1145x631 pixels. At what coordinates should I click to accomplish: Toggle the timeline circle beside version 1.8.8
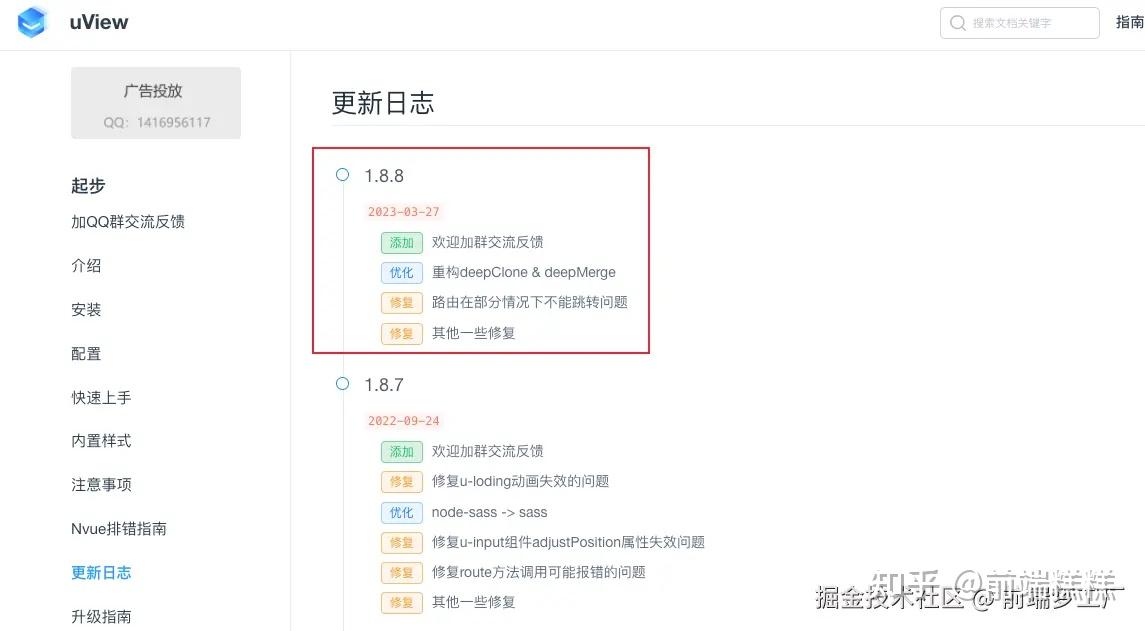[342, 174]
